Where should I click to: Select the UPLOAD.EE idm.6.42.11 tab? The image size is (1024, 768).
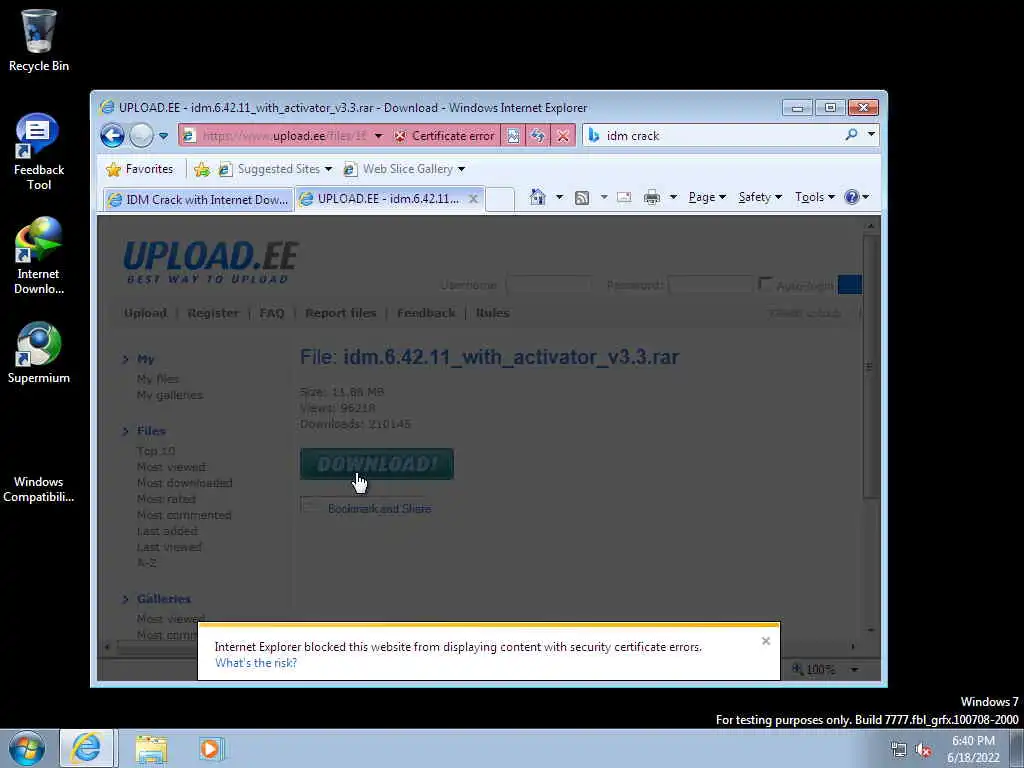tap(389, 199)
